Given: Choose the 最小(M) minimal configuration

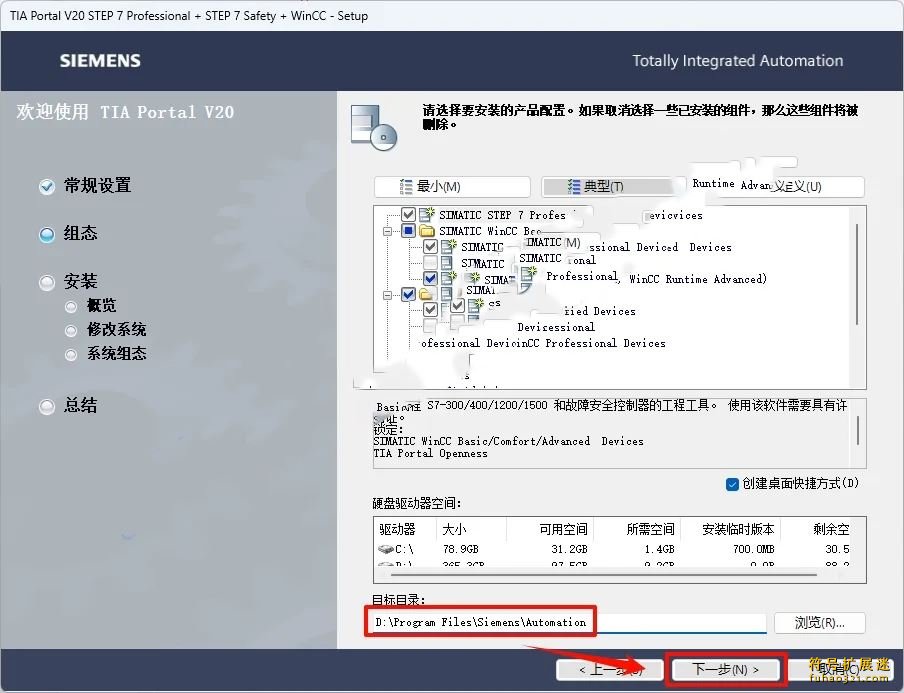Looking at the screenshot, I should click(452, 186).
